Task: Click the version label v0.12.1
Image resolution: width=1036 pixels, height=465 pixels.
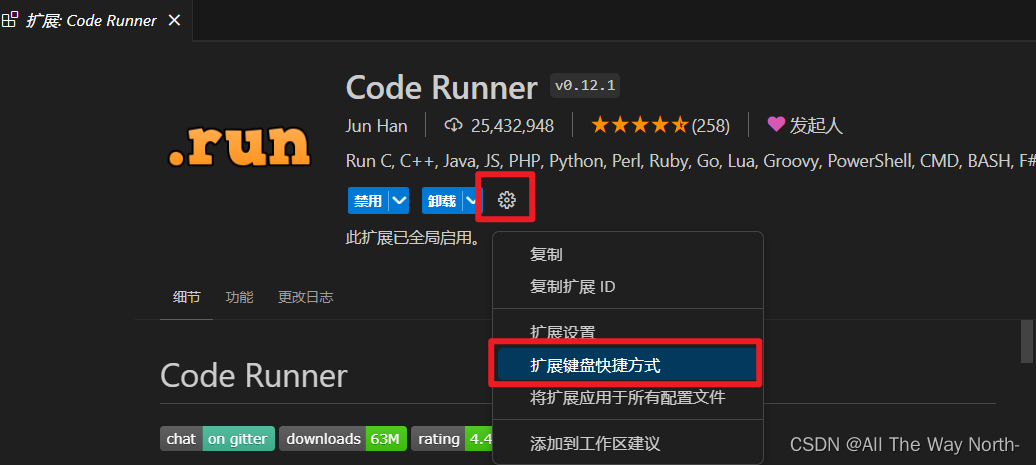Action: coord(585,86)
